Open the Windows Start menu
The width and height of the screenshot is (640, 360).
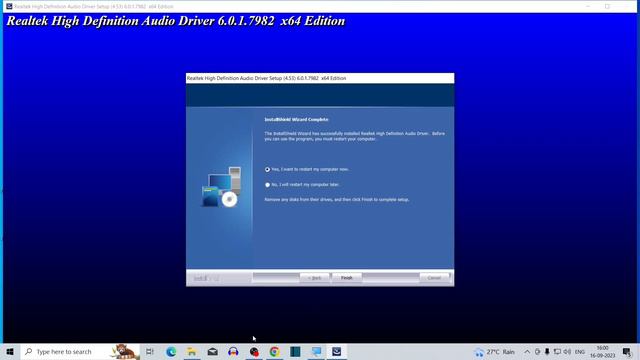point(10,351)
